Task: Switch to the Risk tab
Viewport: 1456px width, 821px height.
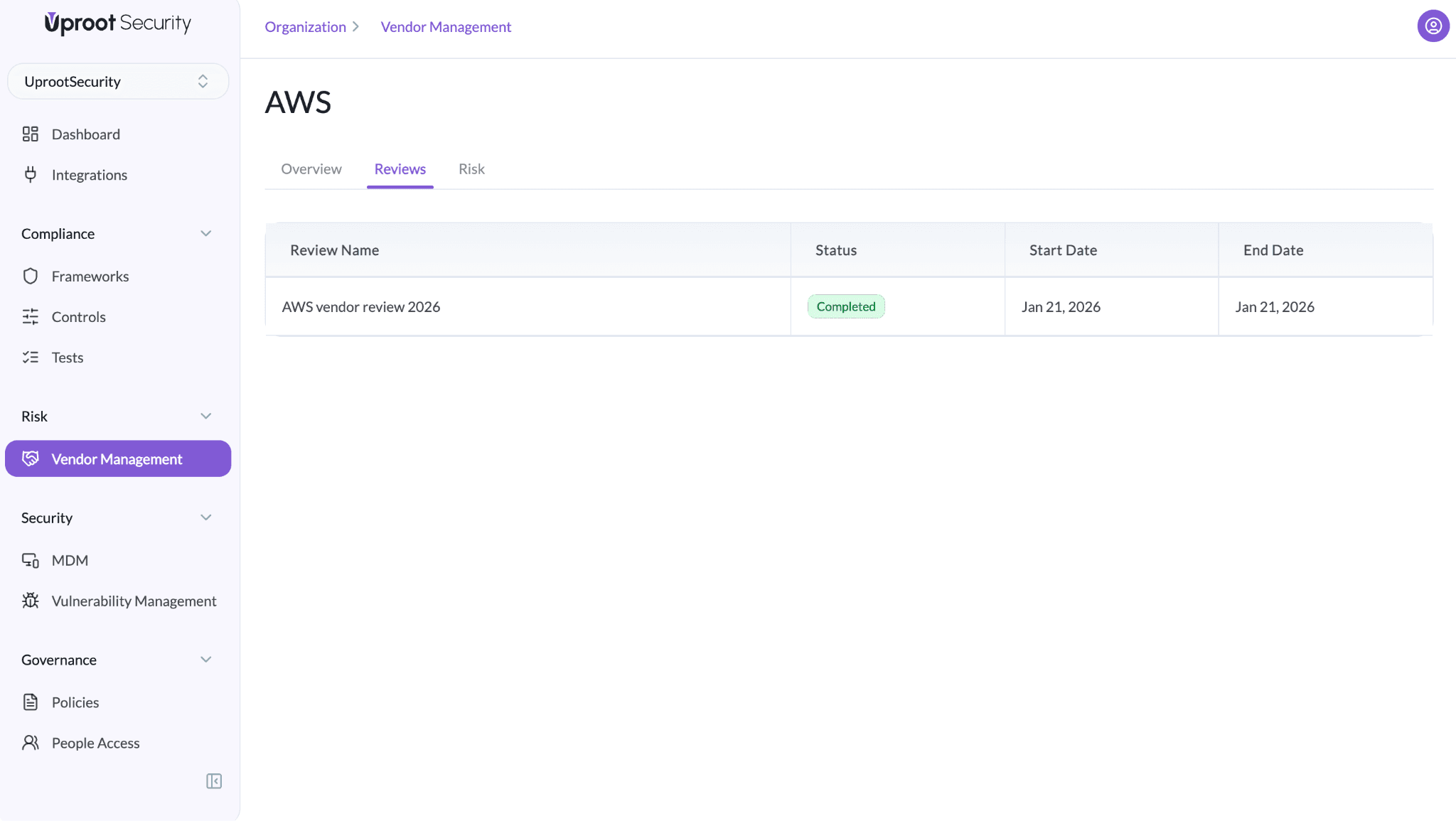Action: [471, 169]
